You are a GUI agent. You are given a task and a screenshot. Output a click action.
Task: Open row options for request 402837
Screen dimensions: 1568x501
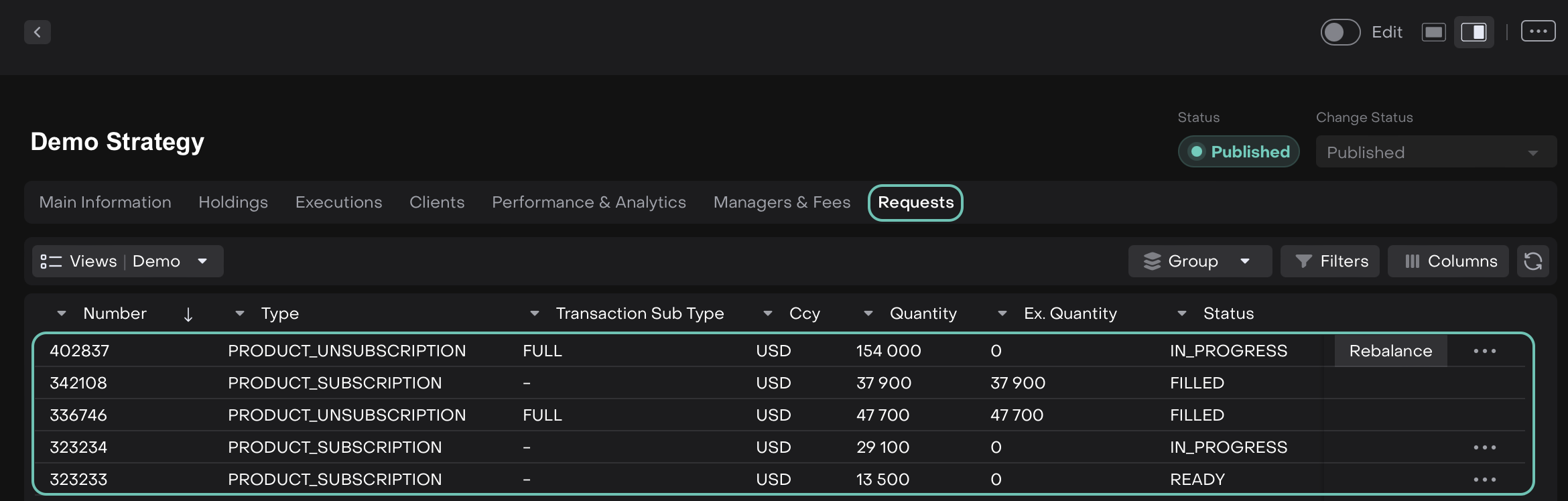[1484, 351]
